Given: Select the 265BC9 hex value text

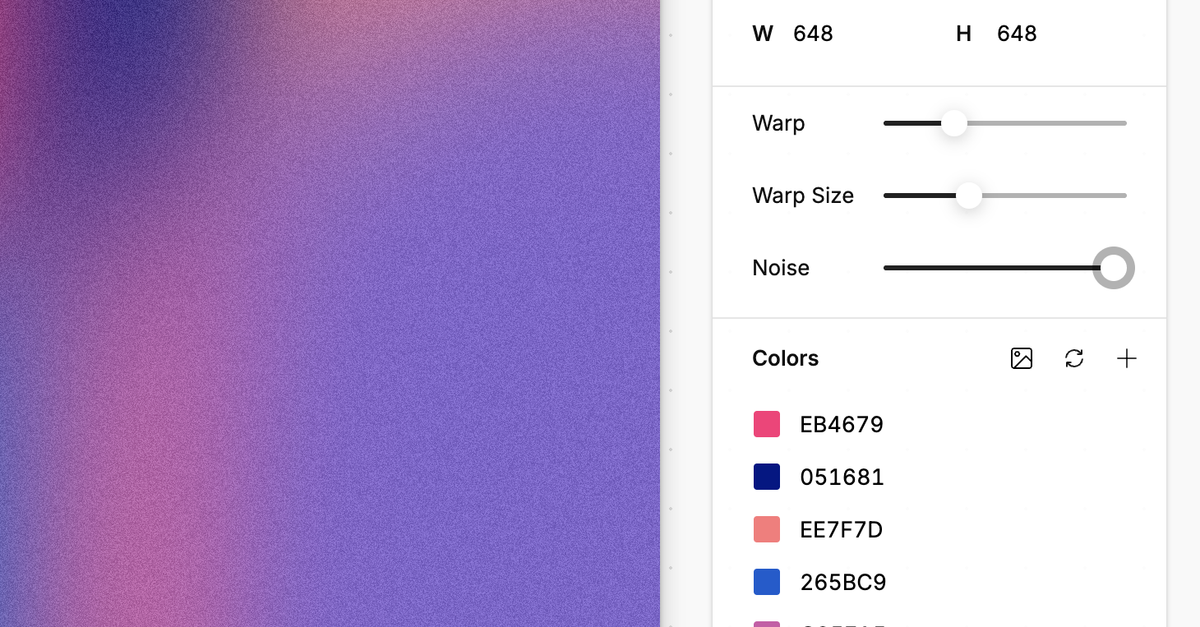Looking at the screenshot, I should 843,582.
